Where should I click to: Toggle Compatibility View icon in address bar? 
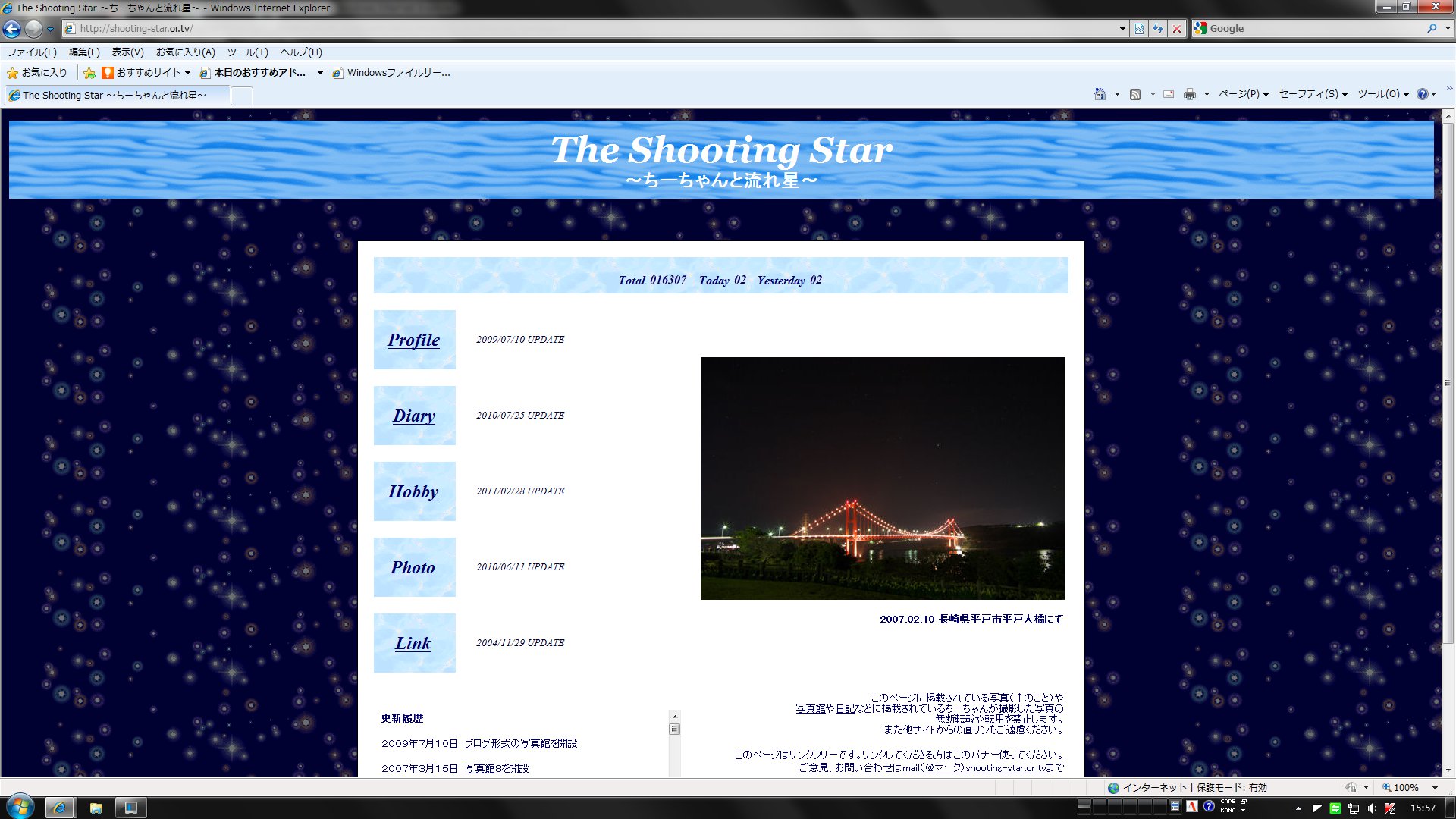1139,29
